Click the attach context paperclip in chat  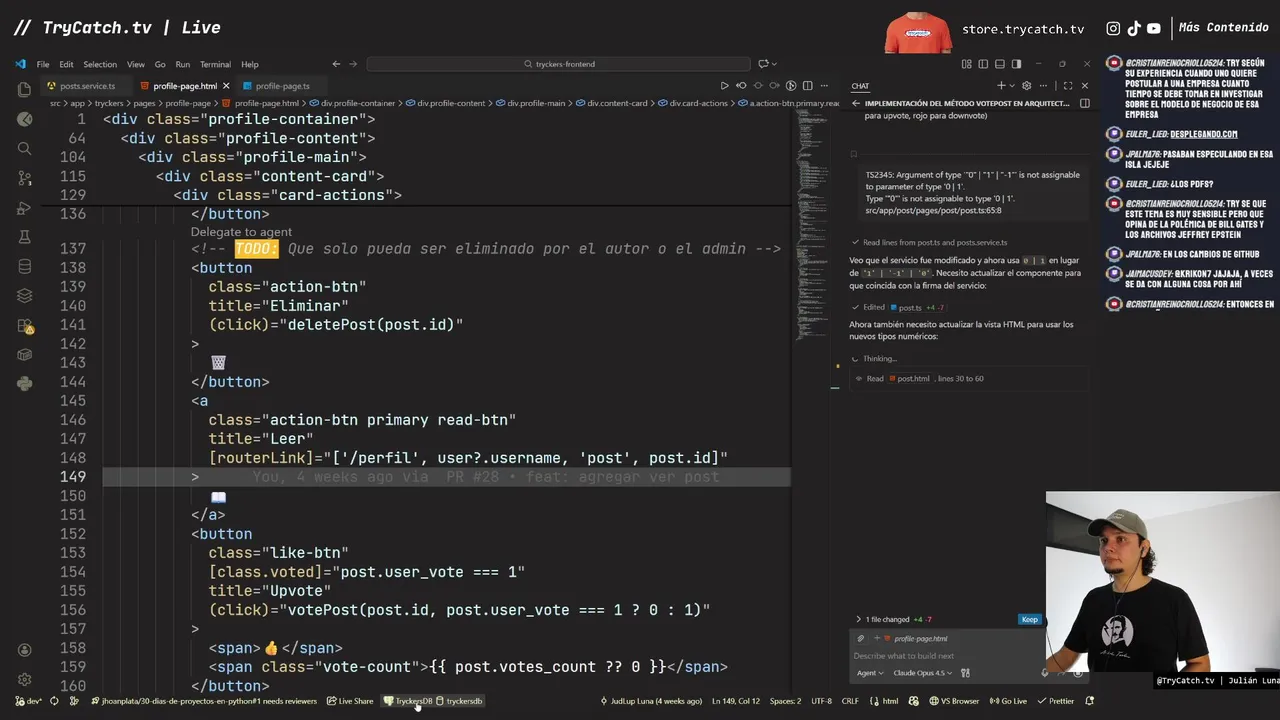(x=861, y=638)
